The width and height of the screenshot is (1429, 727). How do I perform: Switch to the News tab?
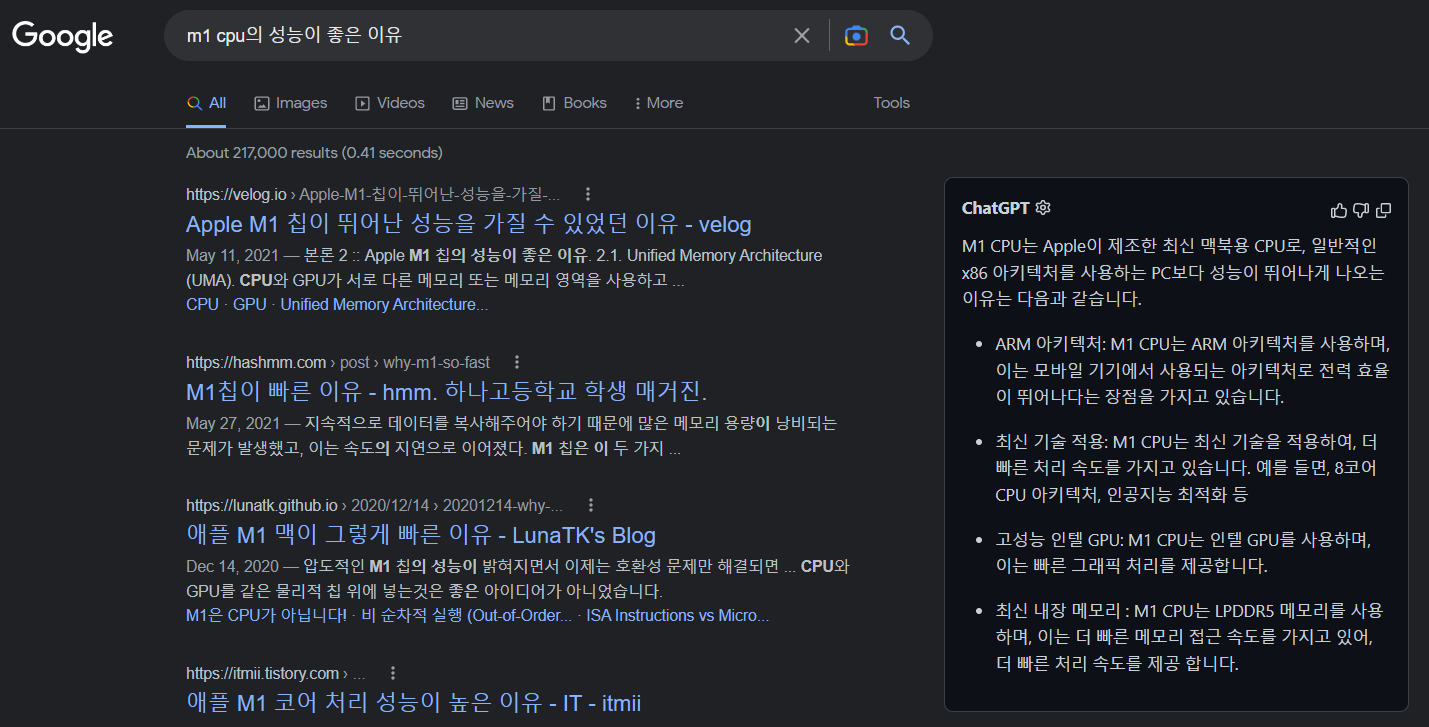[x=483, y=103]
